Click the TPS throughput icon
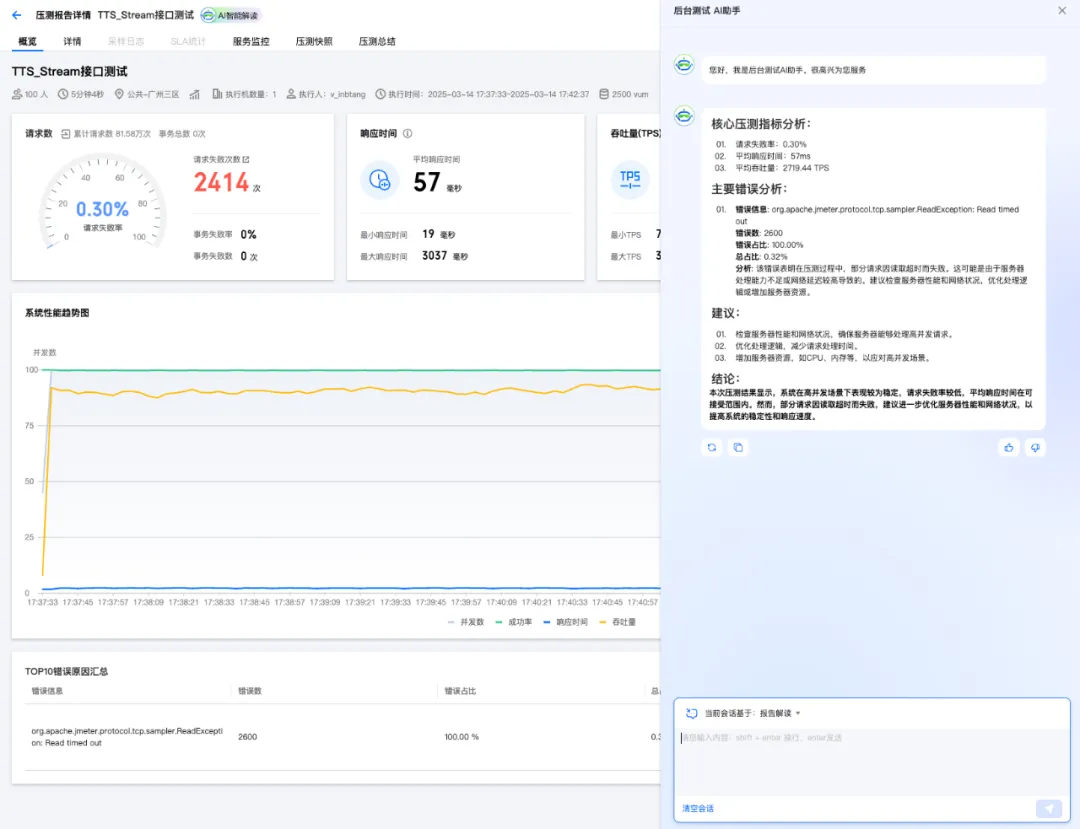Viewport: 1080px width, 829px height. click(x=630, y=180)
